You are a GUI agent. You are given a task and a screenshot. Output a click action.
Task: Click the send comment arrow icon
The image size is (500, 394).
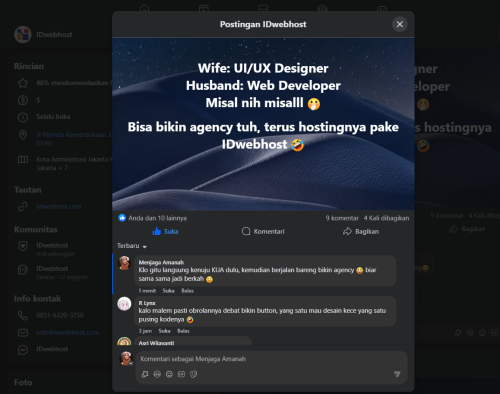coord(397,374)
